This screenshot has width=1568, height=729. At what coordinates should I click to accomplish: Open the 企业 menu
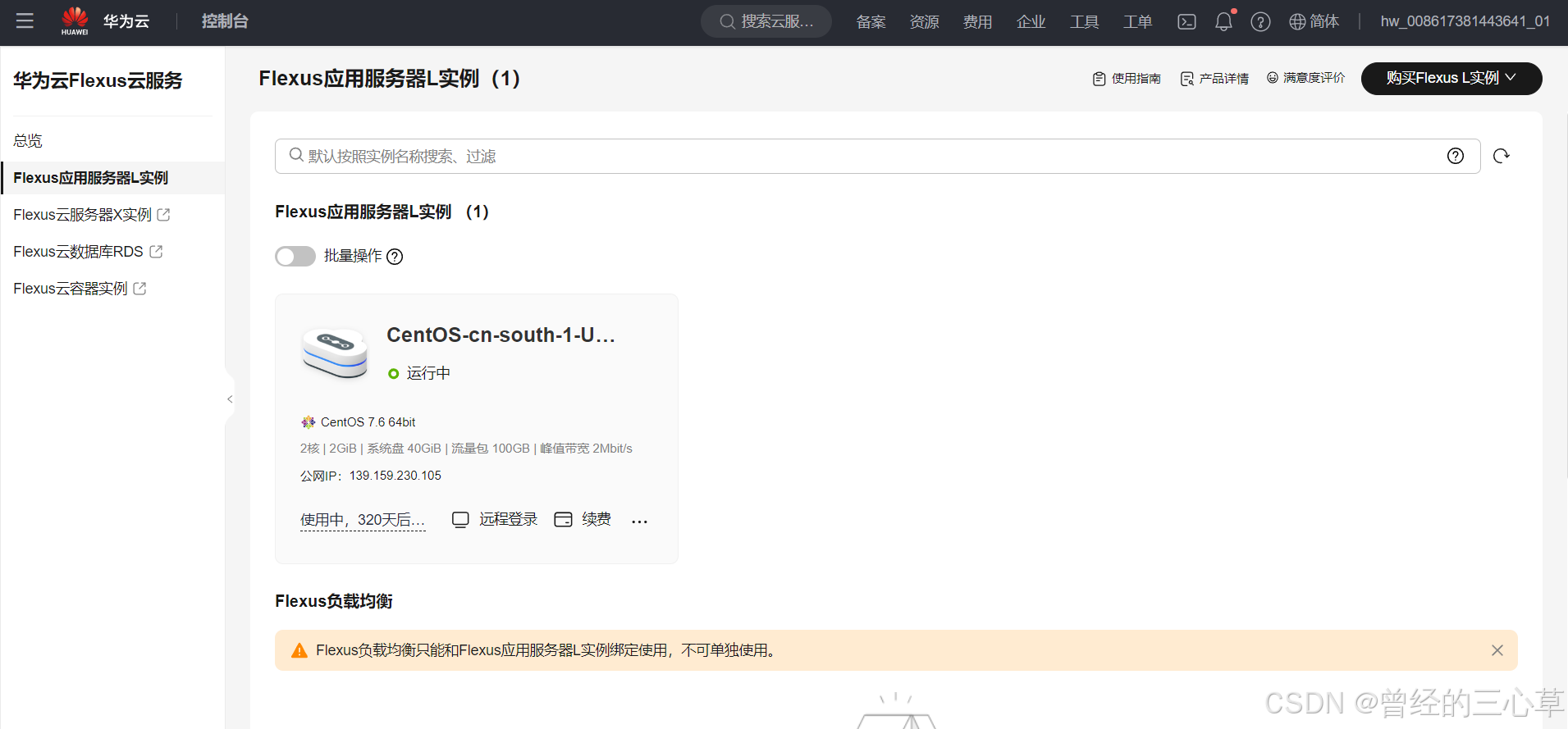coord(1031,22)
